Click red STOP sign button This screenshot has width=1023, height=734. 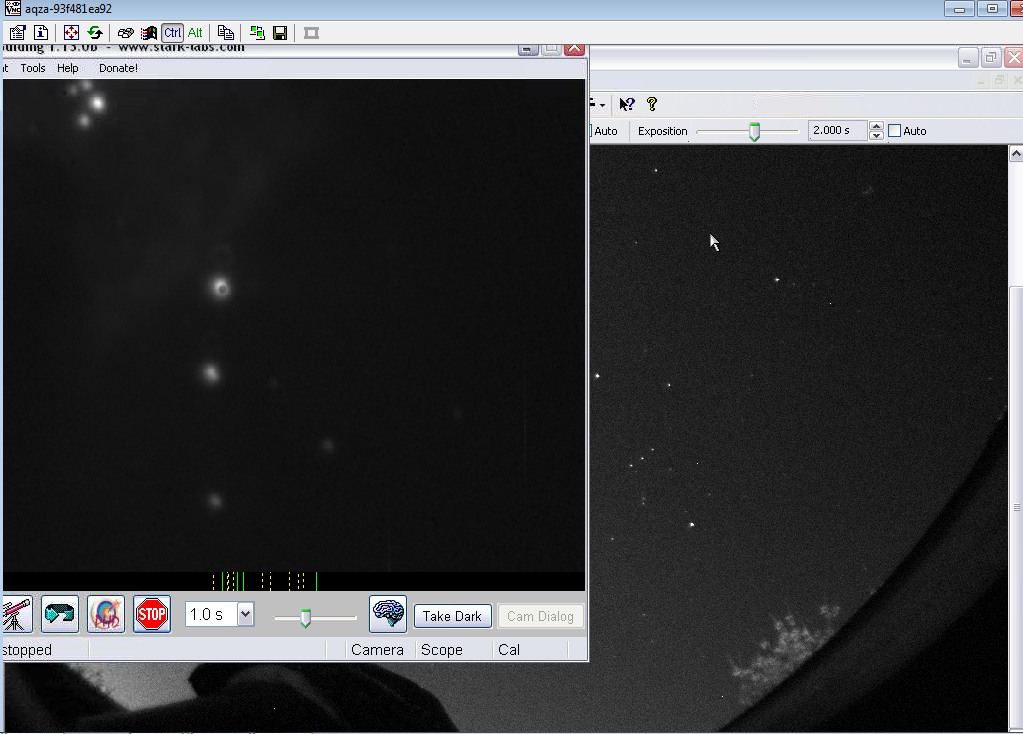[x=152, y=614]
